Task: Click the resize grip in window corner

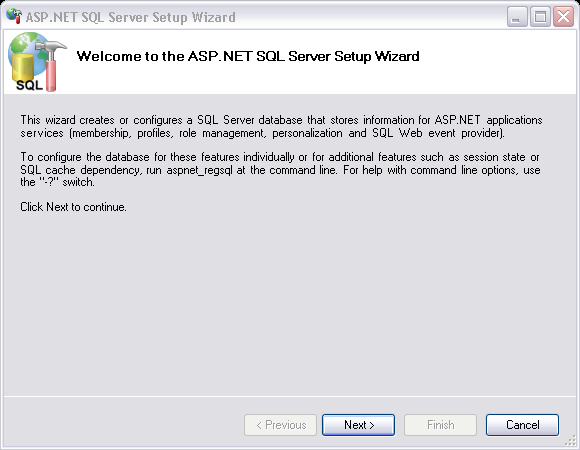Action: [571, 441]
